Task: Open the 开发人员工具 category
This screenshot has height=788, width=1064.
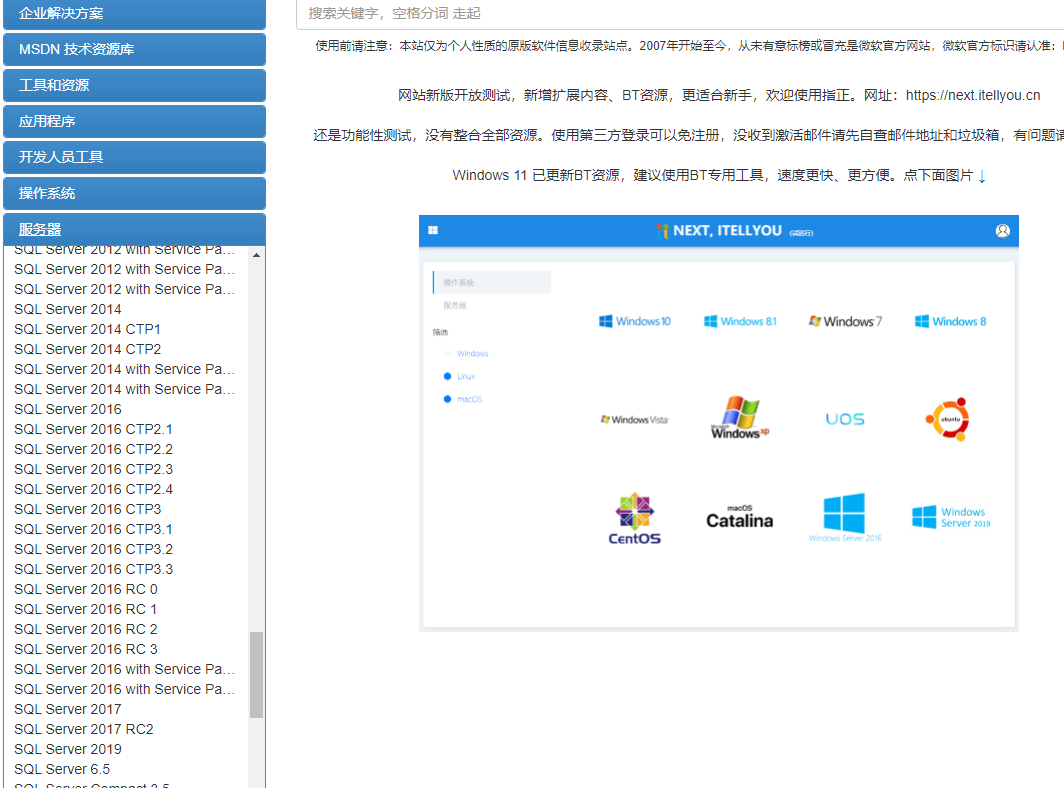Action: (134, 157)
